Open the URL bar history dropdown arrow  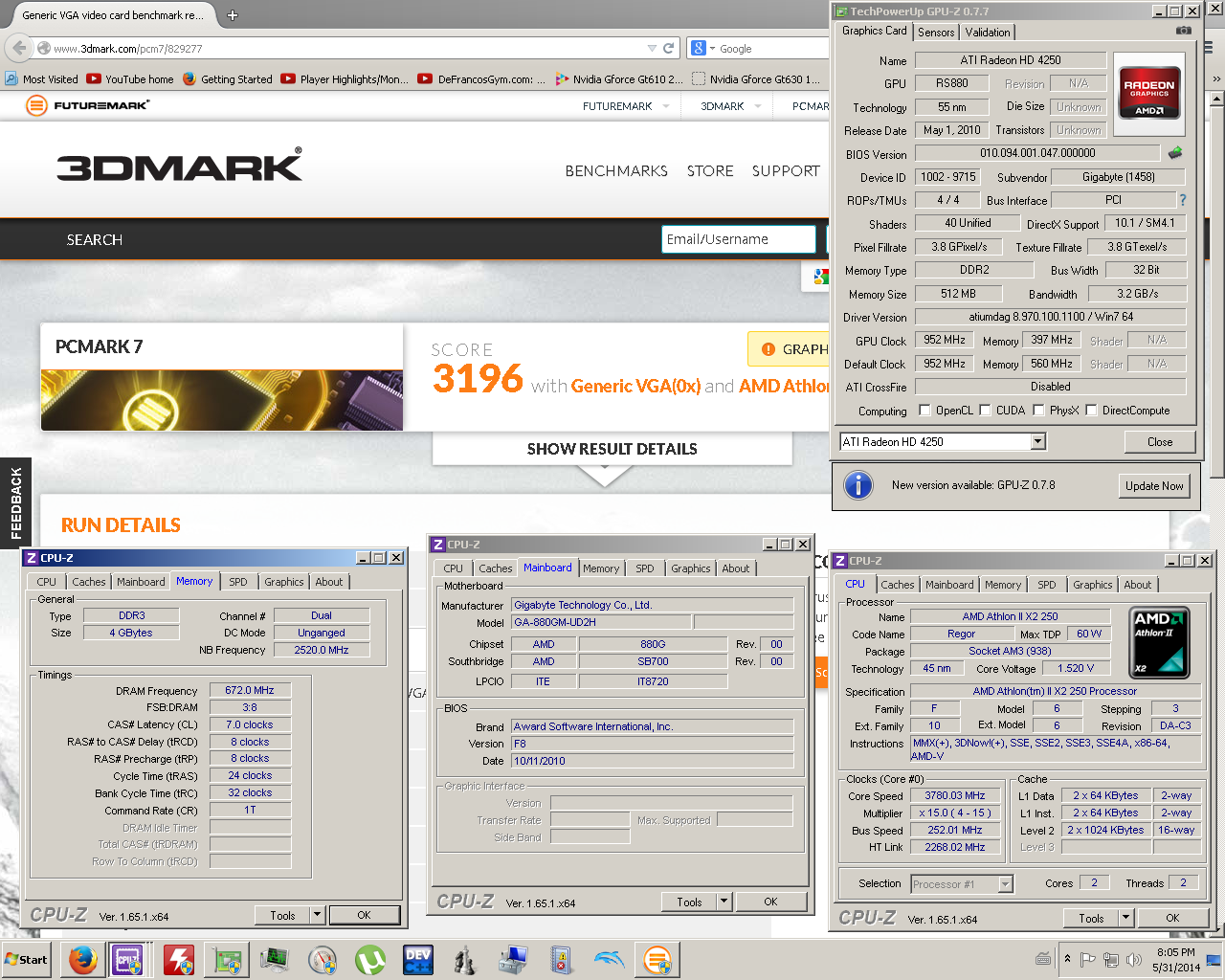pyautogui.click(x=652, y=48)
